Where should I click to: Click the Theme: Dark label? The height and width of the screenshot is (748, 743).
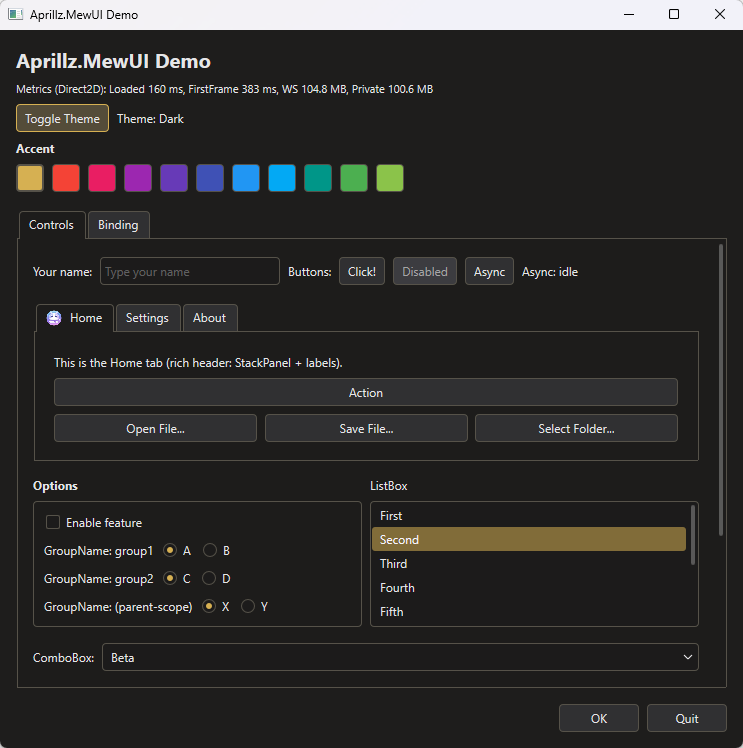click(150, 118)
